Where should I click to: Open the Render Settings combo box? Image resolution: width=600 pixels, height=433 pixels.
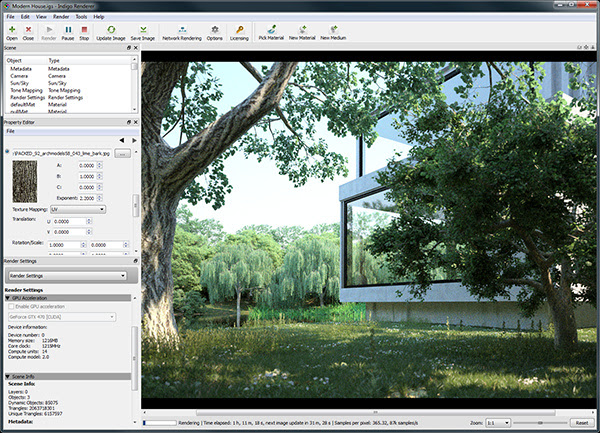68,276
